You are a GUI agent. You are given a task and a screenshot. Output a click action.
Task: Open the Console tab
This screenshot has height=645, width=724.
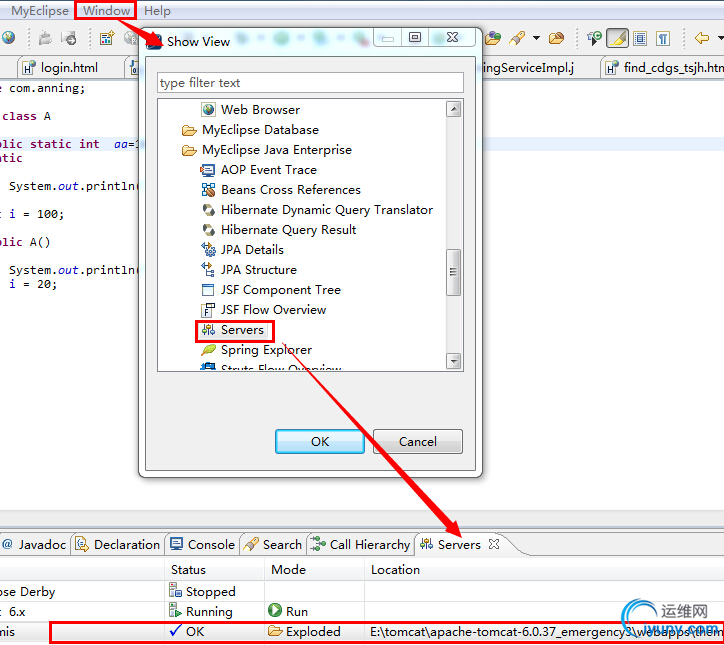pyautogui.click(x=202, y=545)
